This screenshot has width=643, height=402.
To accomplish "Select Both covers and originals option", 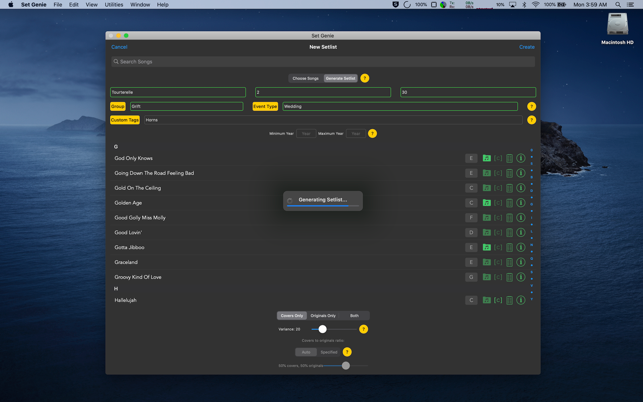I will tap(354, 316).
